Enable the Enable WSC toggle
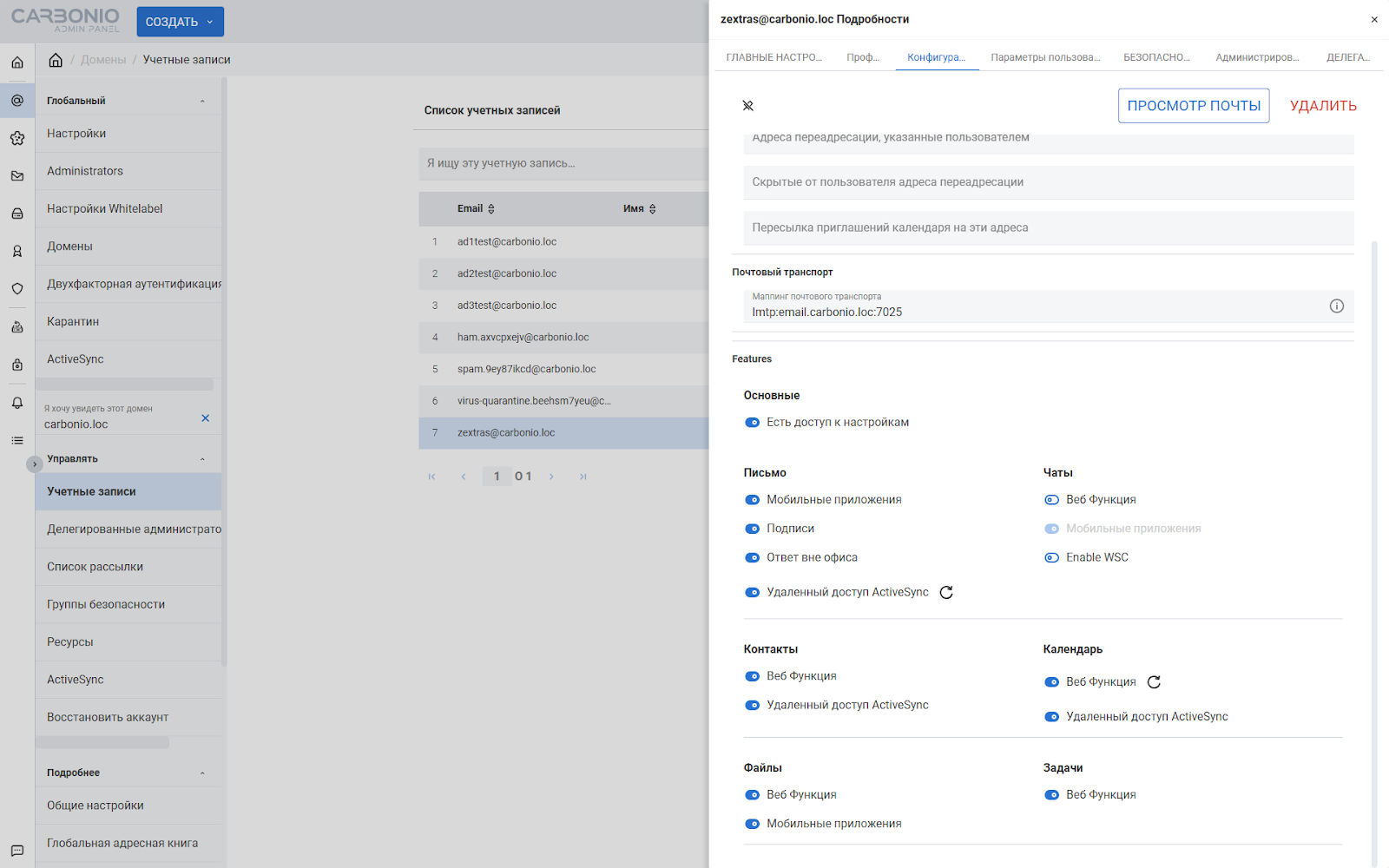Image resolution: width=1389 pixels, height=868 pixels. (1051, 557)
